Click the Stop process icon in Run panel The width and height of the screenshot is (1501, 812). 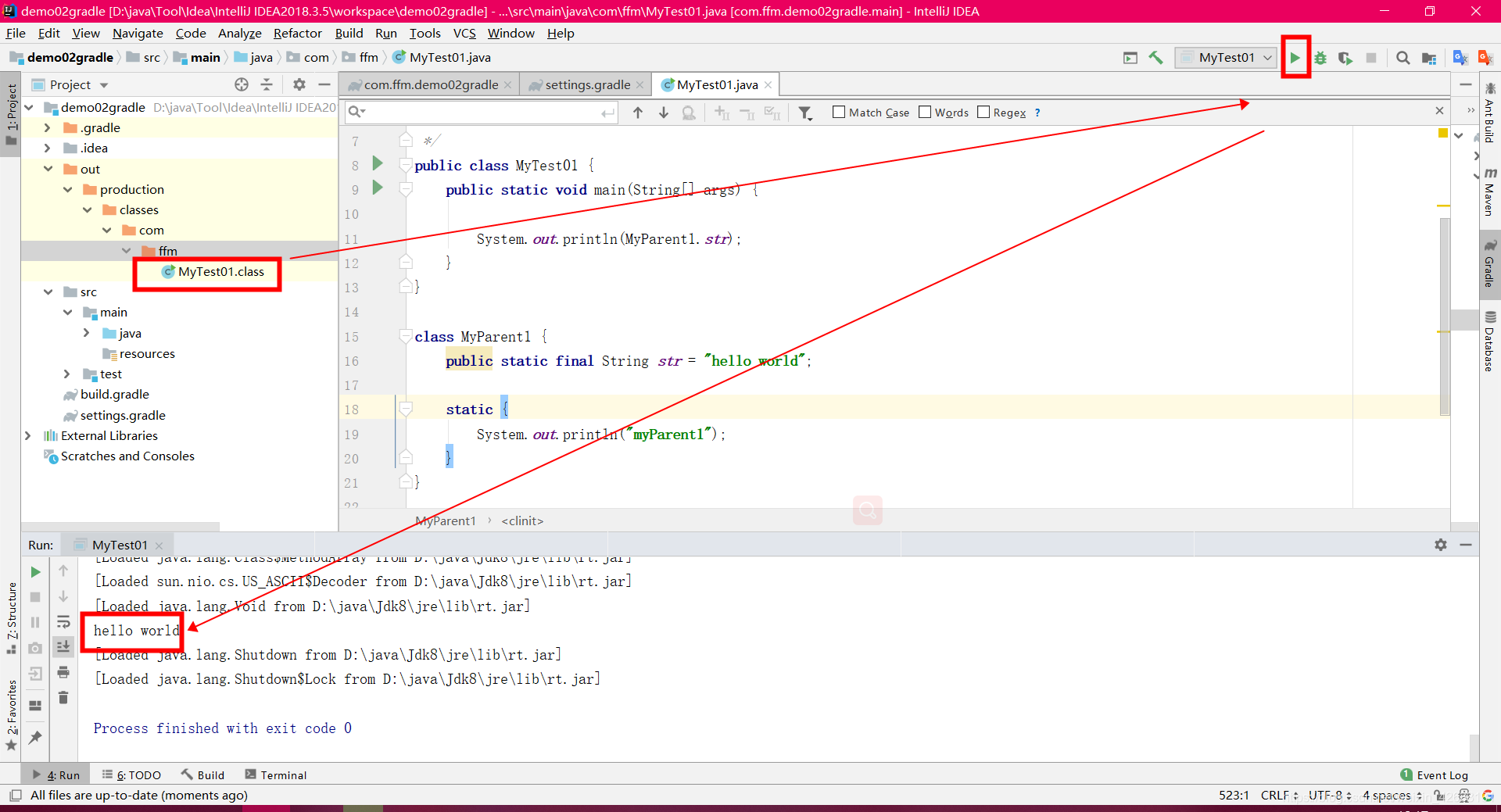point(35,597)
